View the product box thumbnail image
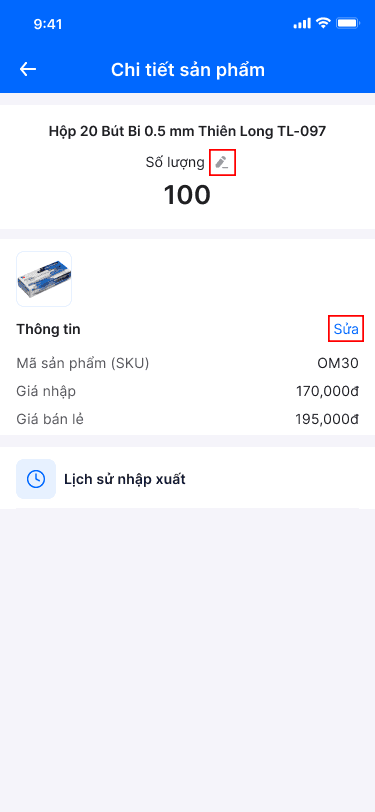Screen dimensions: 375x812 (x=44, y=279)
